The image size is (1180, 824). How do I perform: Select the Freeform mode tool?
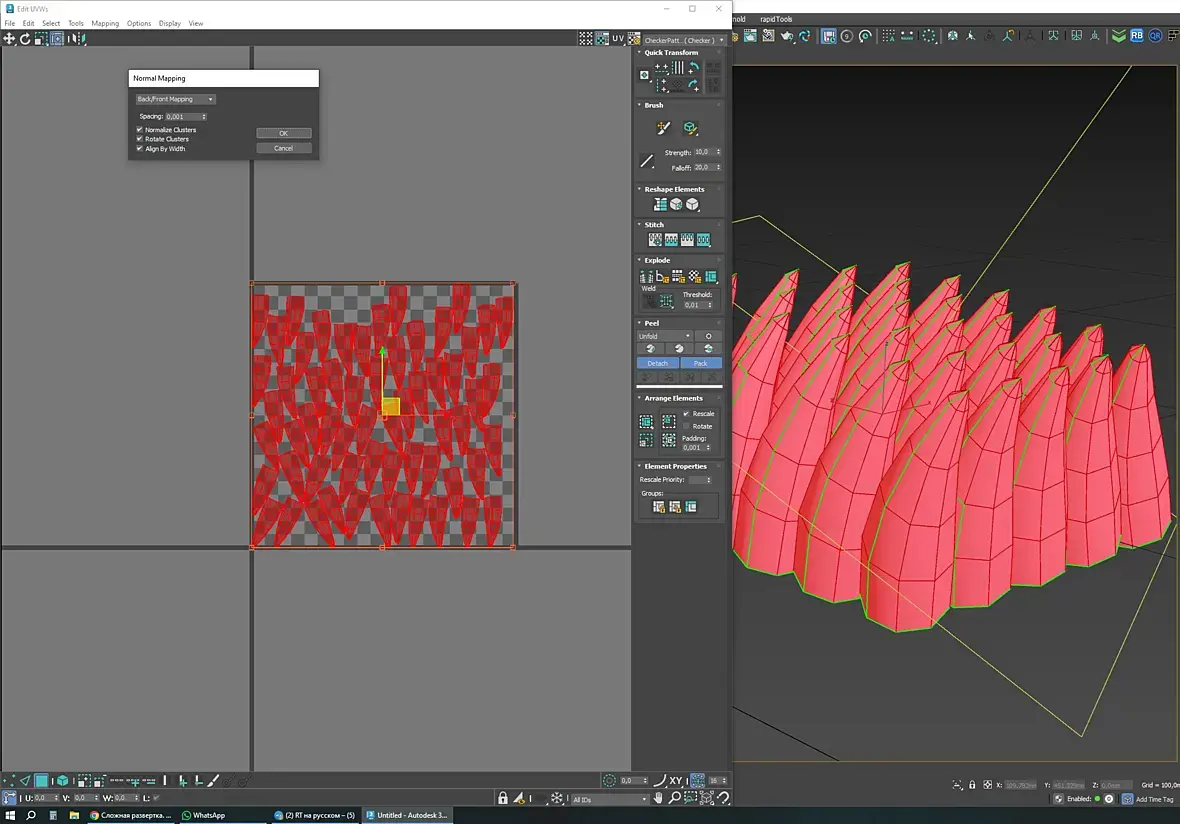pos(57,38)
